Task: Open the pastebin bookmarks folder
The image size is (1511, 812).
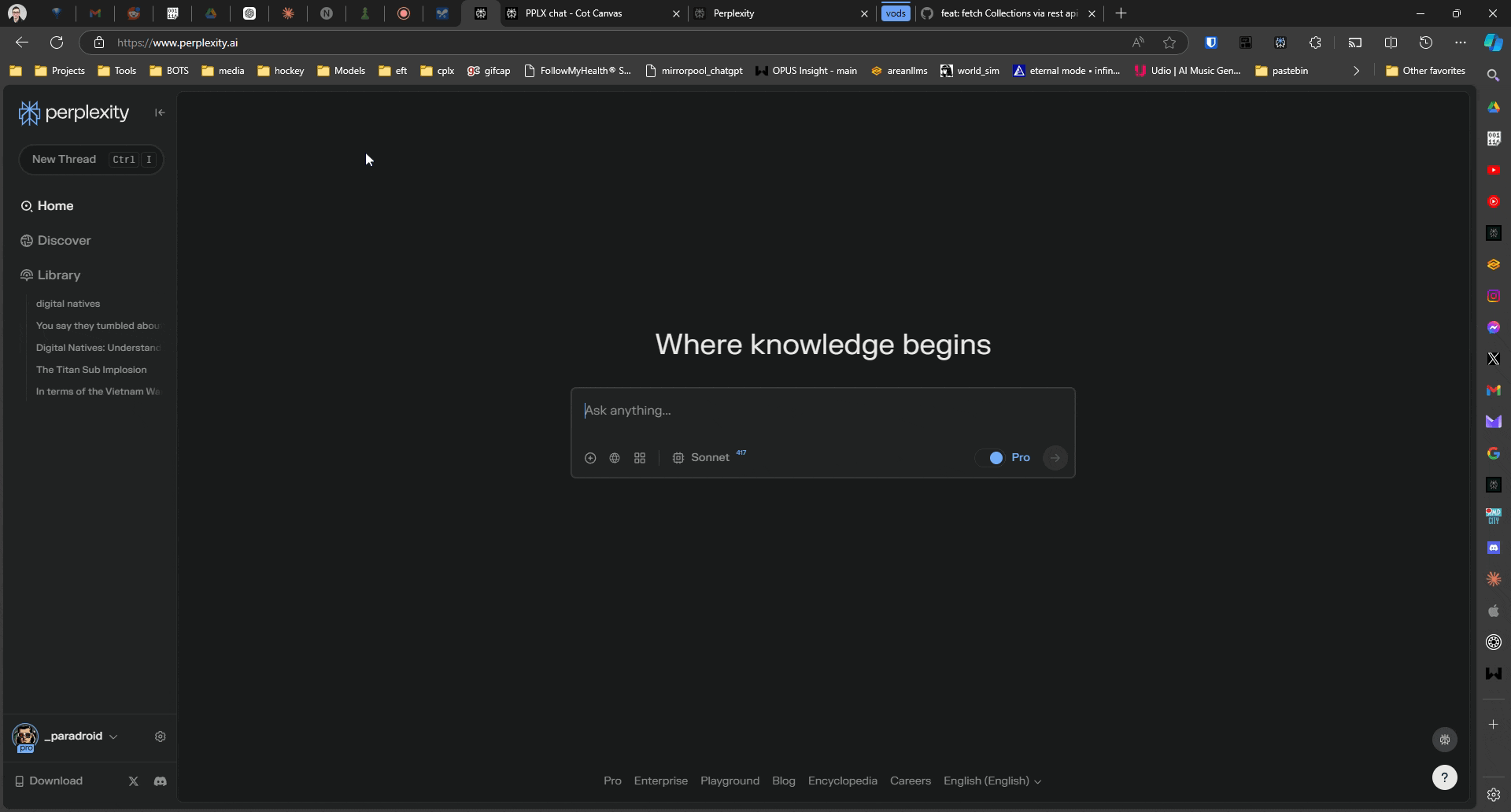Action: click(x=1281, y=71)
